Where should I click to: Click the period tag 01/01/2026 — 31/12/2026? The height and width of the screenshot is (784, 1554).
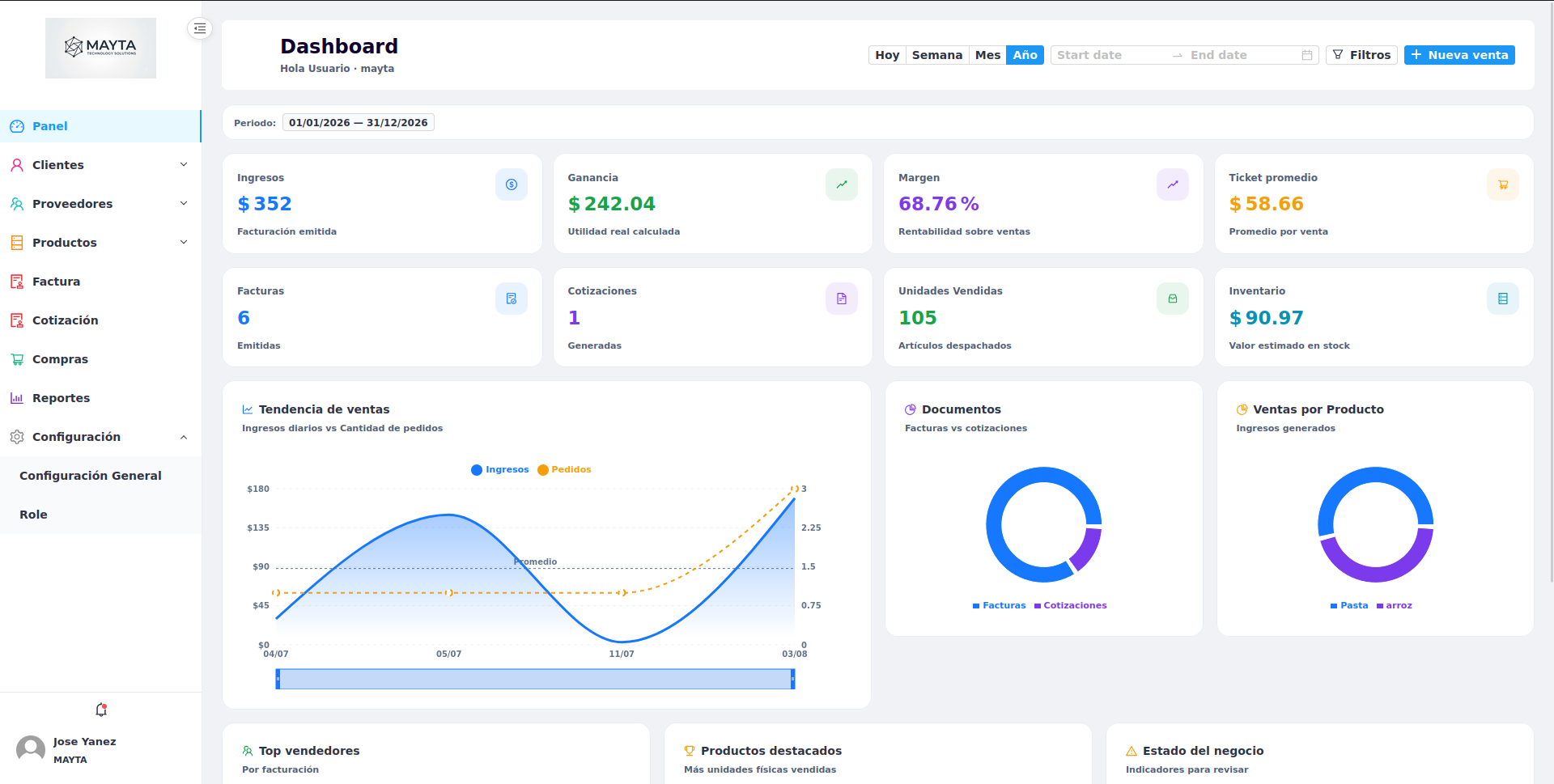click(x=358, y=123)
